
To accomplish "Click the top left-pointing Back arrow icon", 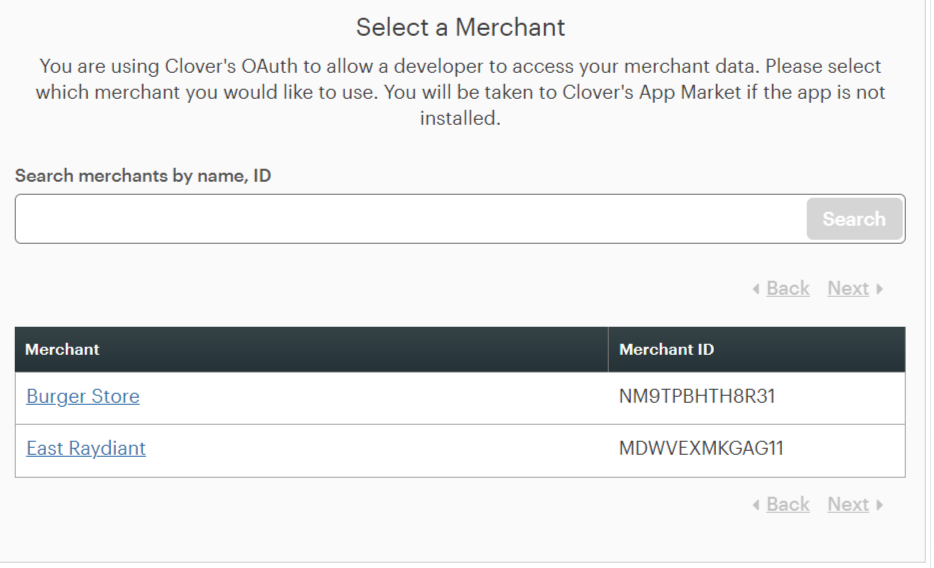I will [756, 289].
